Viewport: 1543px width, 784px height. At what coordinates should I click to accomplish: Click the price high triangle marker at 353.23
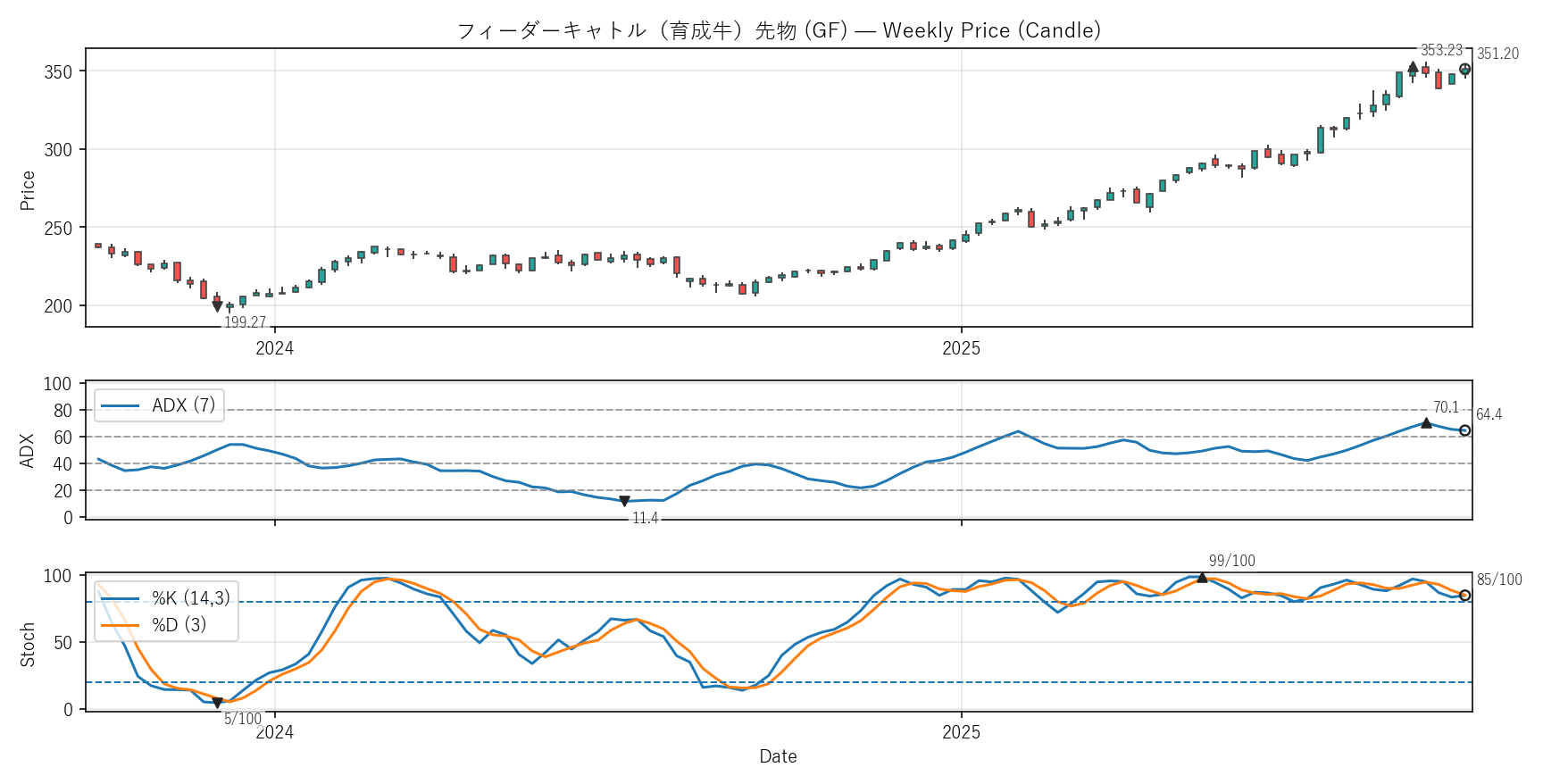[x=1413, y=67]
